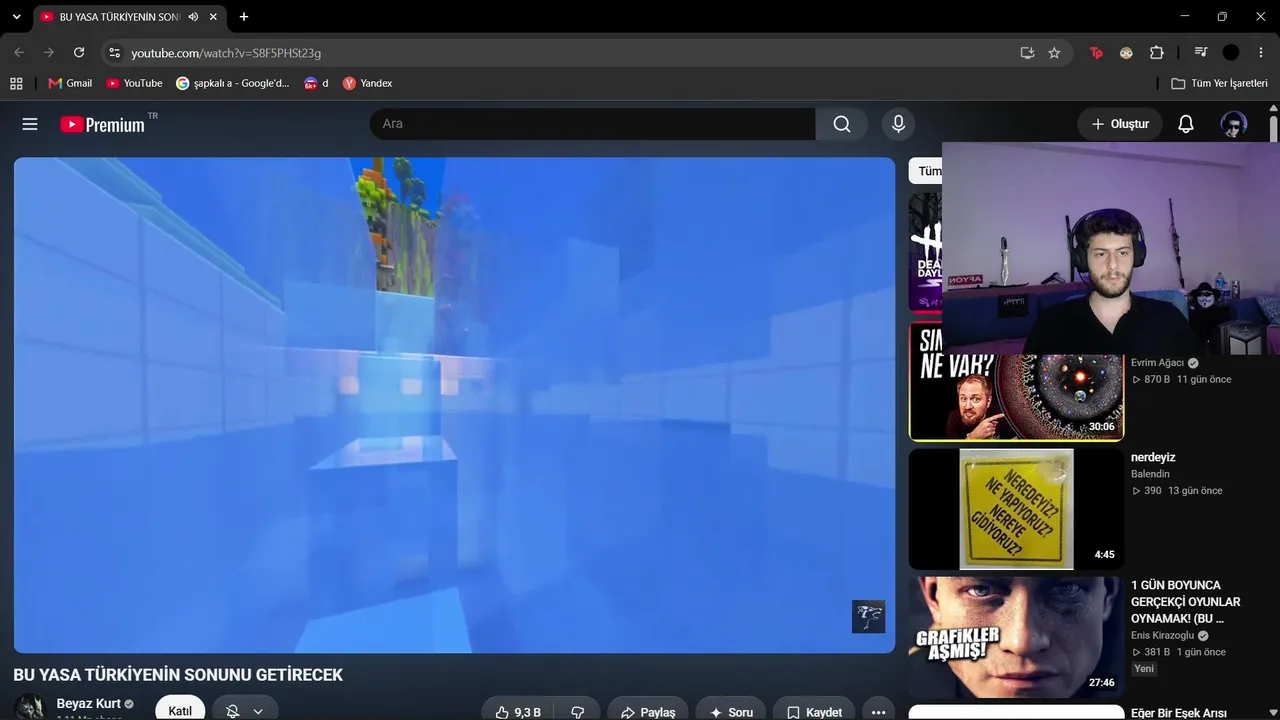Open Beyaz Kurt channel avatar
Image resolution: width=1280 pixels, height=720 pixels.
click(x=29, y=707)
